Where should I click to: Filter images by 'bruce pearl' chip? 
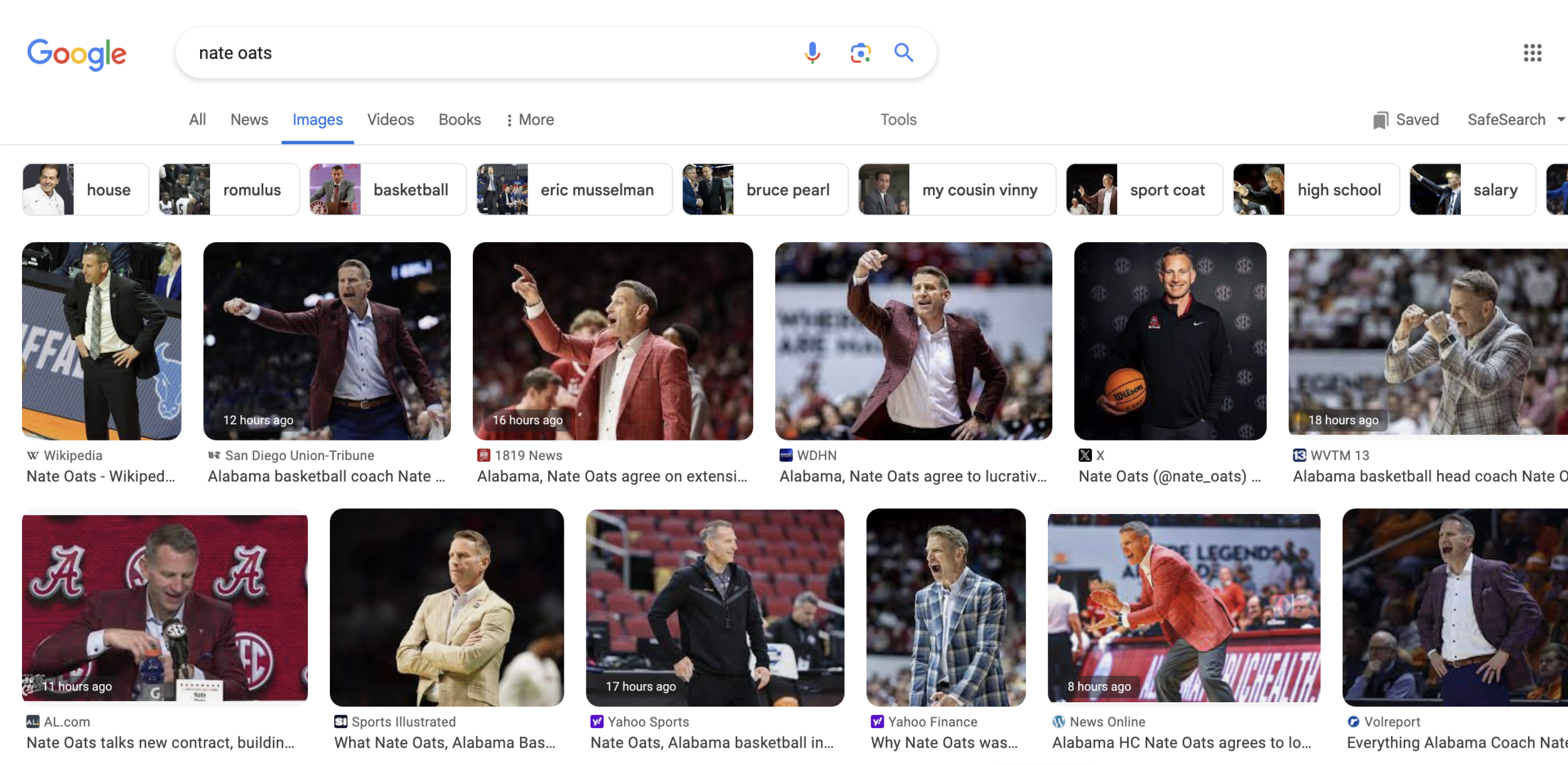pyautogui.click(x=765, y=190)
